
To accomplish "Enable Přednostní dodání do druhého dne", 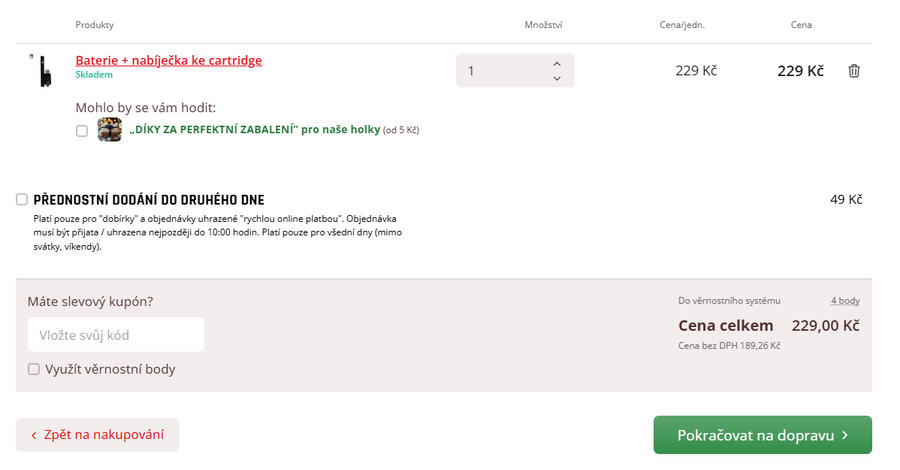I will (22, 199).
